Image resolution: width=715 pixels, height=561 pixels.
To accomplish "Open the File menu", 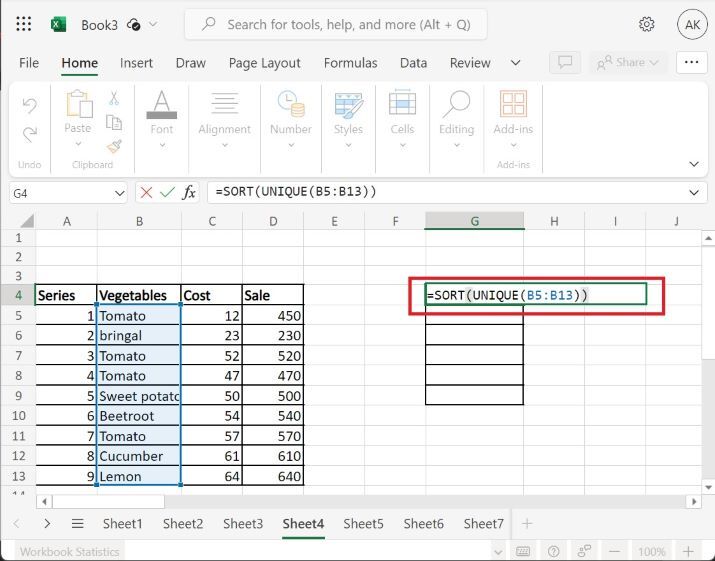I will click(x=29, y=63).
